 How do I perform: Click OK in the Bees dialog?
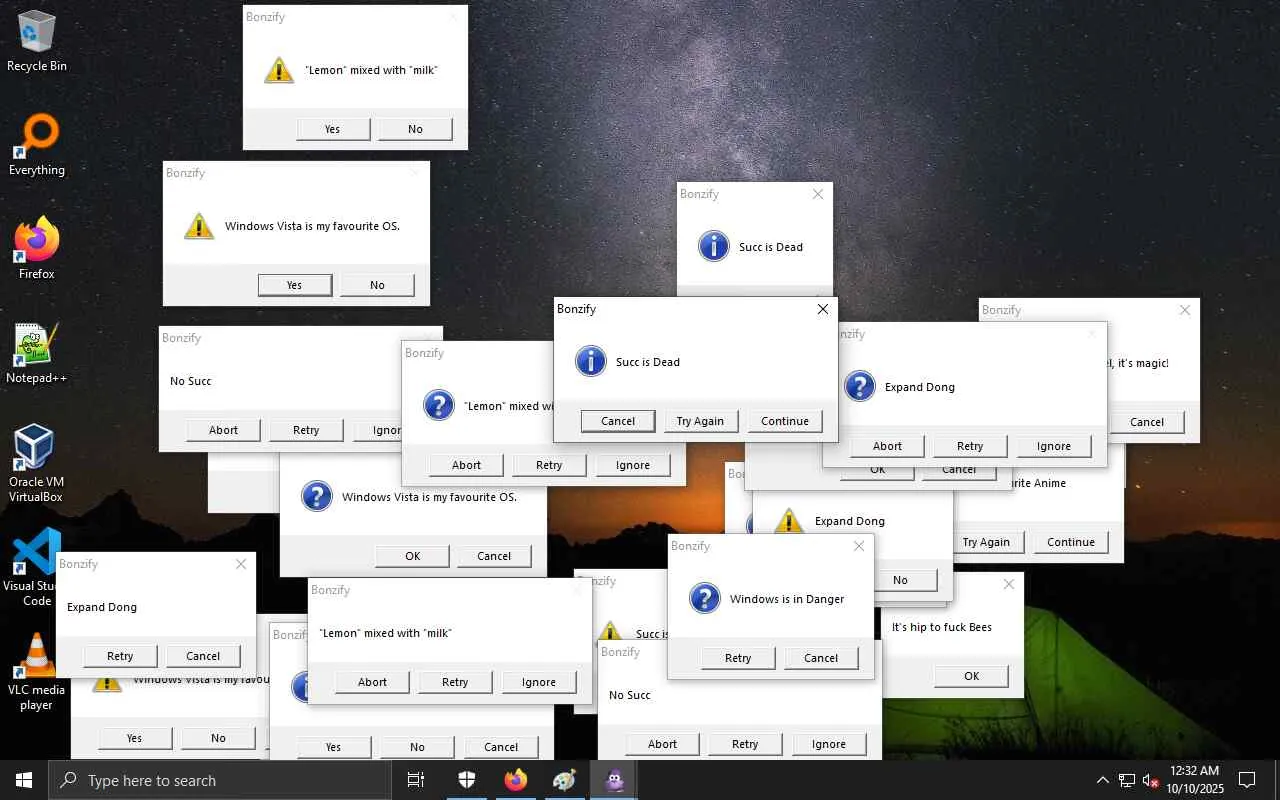(x=972, y=676)
